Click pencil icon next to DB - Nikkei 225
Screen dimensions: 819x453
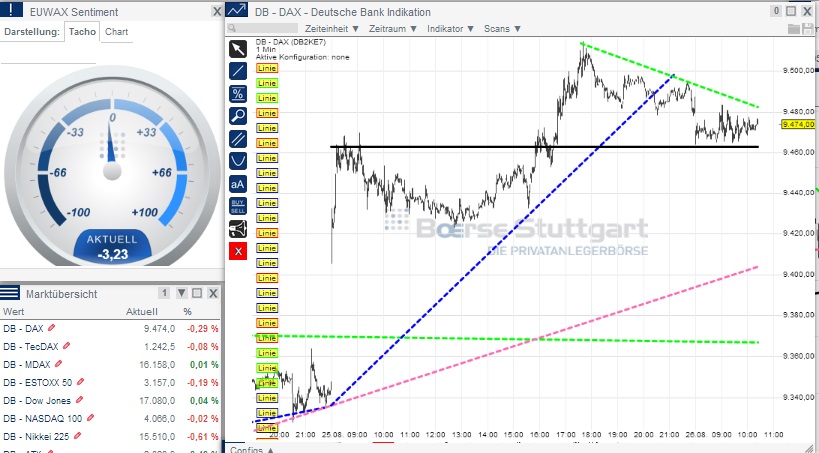click(x=77, y=435)
